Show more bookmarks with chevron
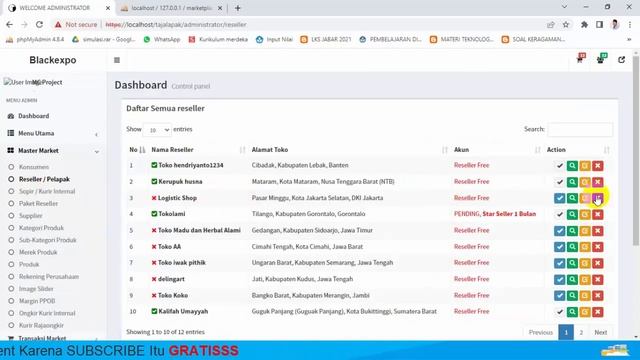 click(x=629, y=40)
